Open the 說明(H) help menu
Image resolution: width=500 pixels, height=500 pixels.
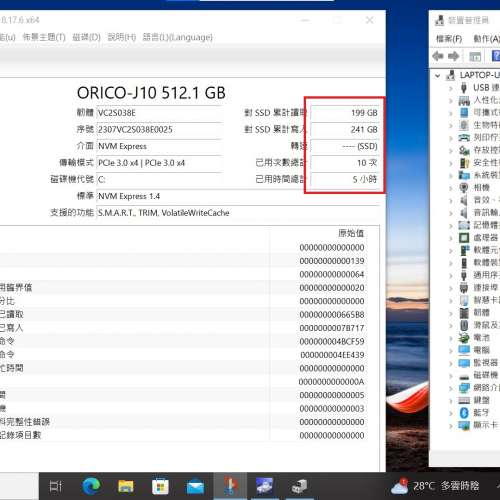pos(122,37)
